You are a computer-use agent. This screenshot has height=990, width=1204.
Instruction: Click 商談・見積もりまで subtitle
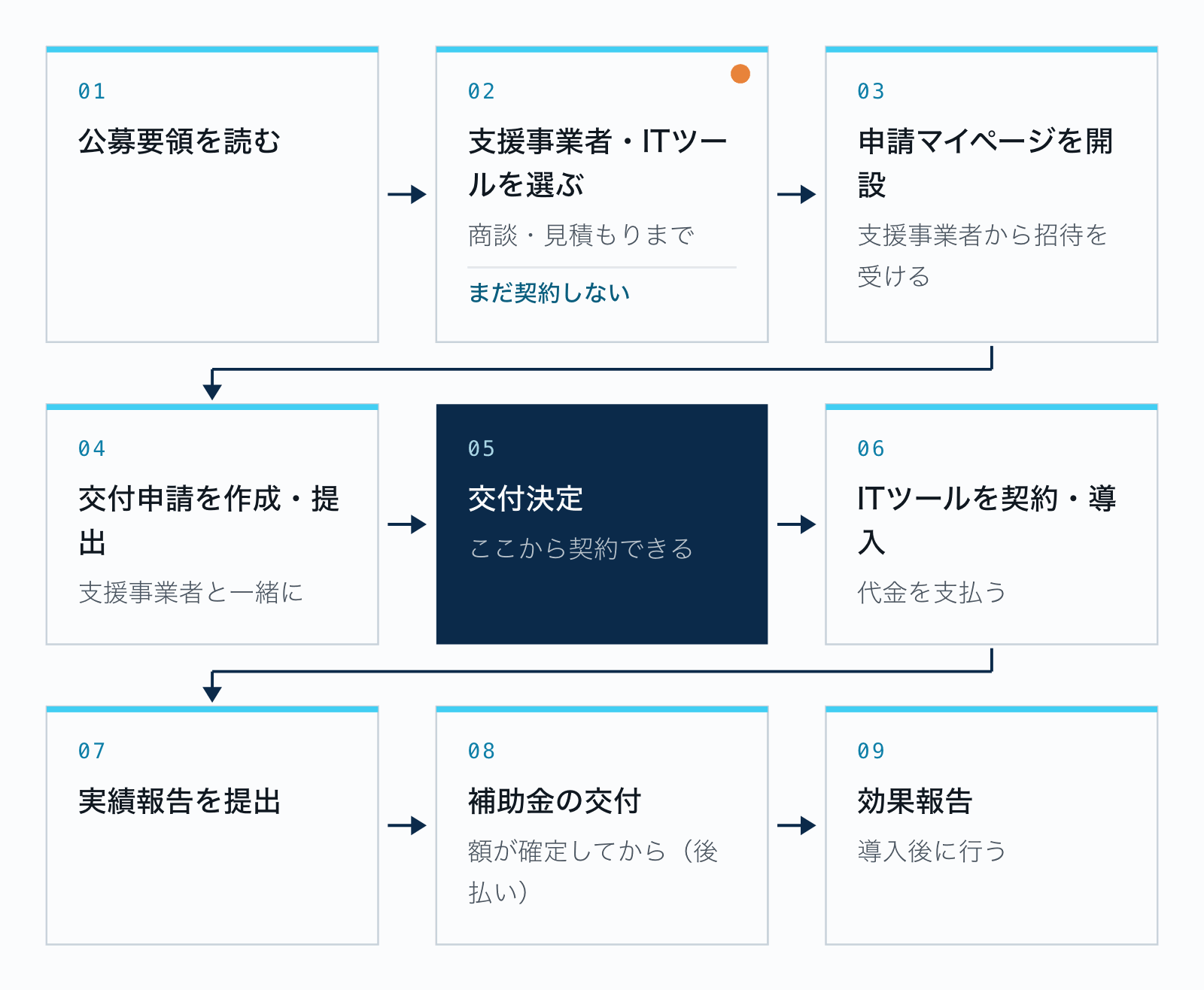(581, 235)
